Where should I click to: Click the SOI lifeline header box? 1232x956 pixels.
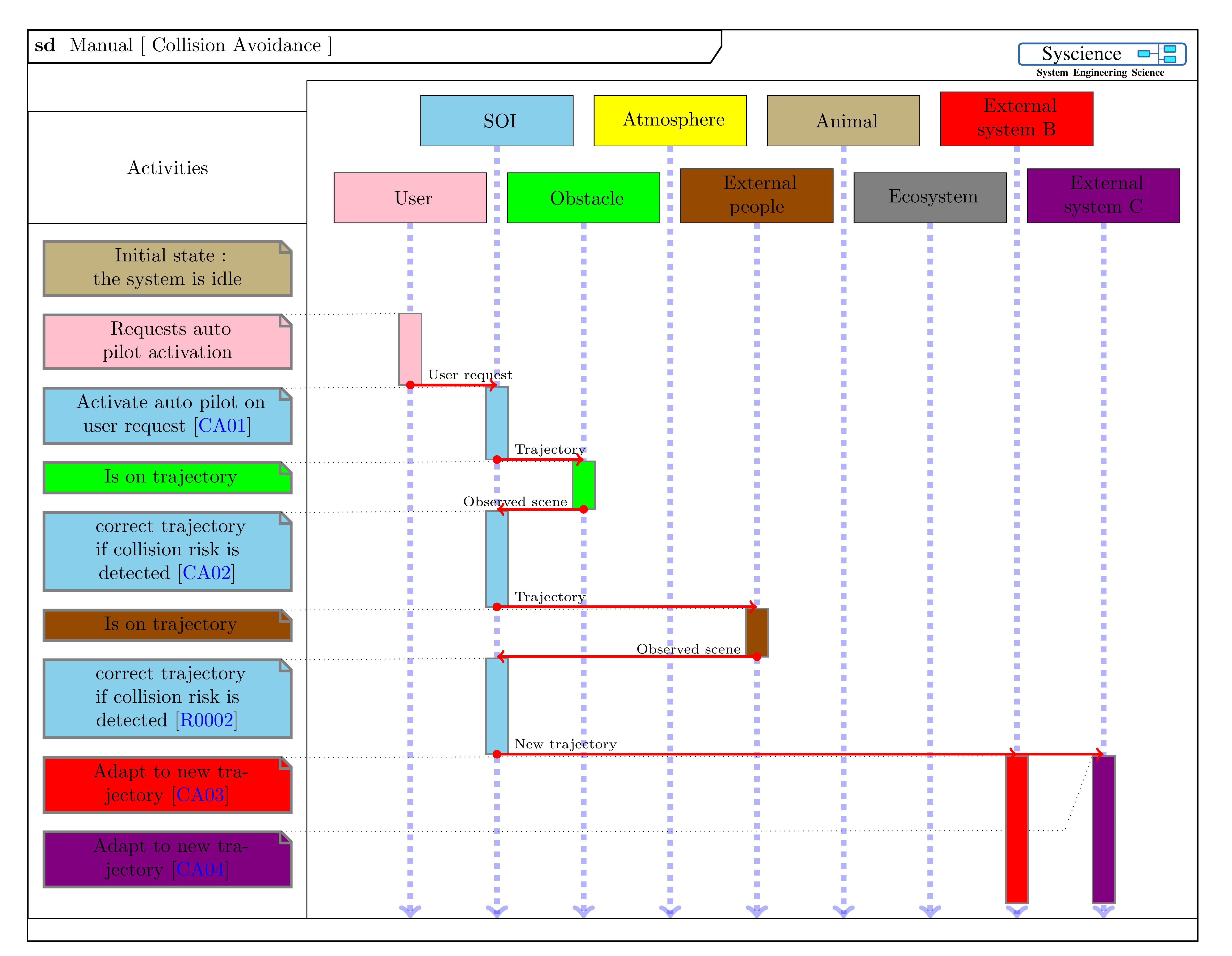point(496,121)
